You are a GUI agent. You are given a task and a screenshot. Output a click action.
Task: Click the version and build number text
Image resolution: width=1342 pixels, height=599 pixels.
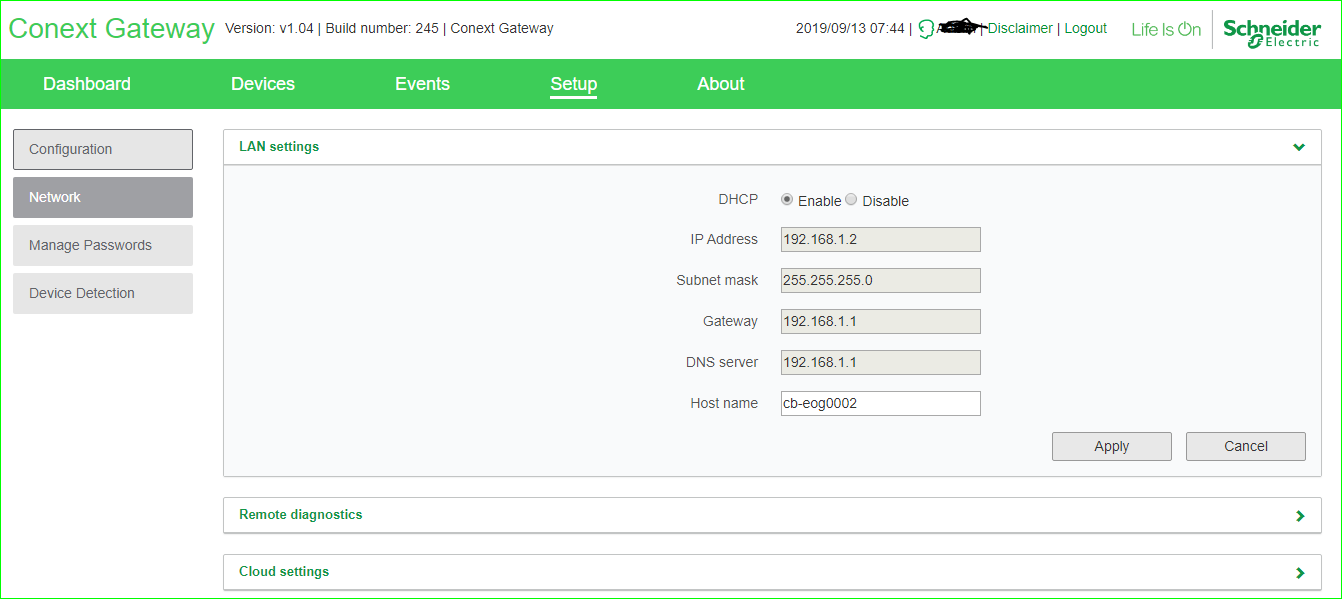click(x=390, y=29)
